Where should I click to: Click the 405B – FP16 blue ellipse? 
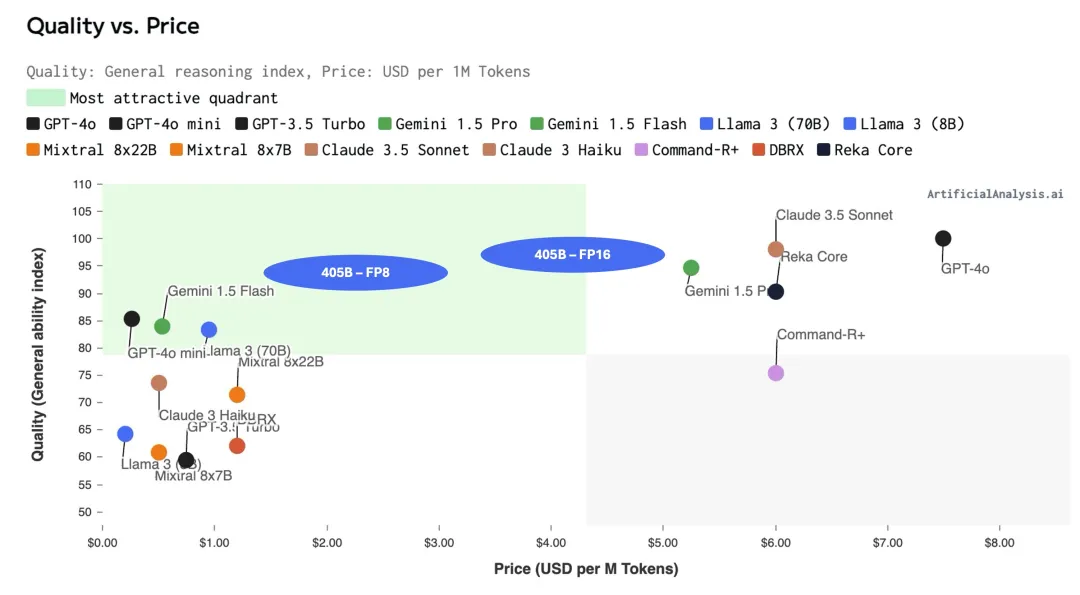point(572,255)
